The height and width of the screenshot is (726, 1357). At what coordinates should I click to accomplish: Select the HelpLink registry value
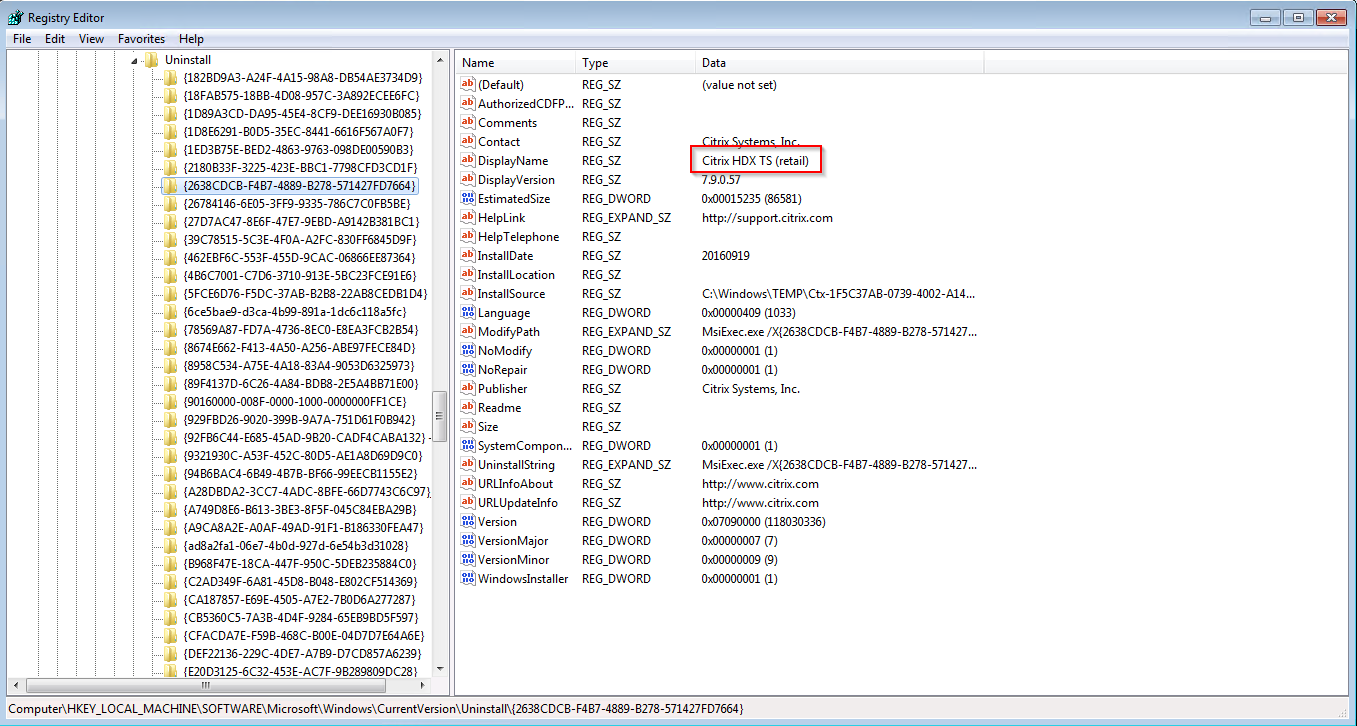504,218
